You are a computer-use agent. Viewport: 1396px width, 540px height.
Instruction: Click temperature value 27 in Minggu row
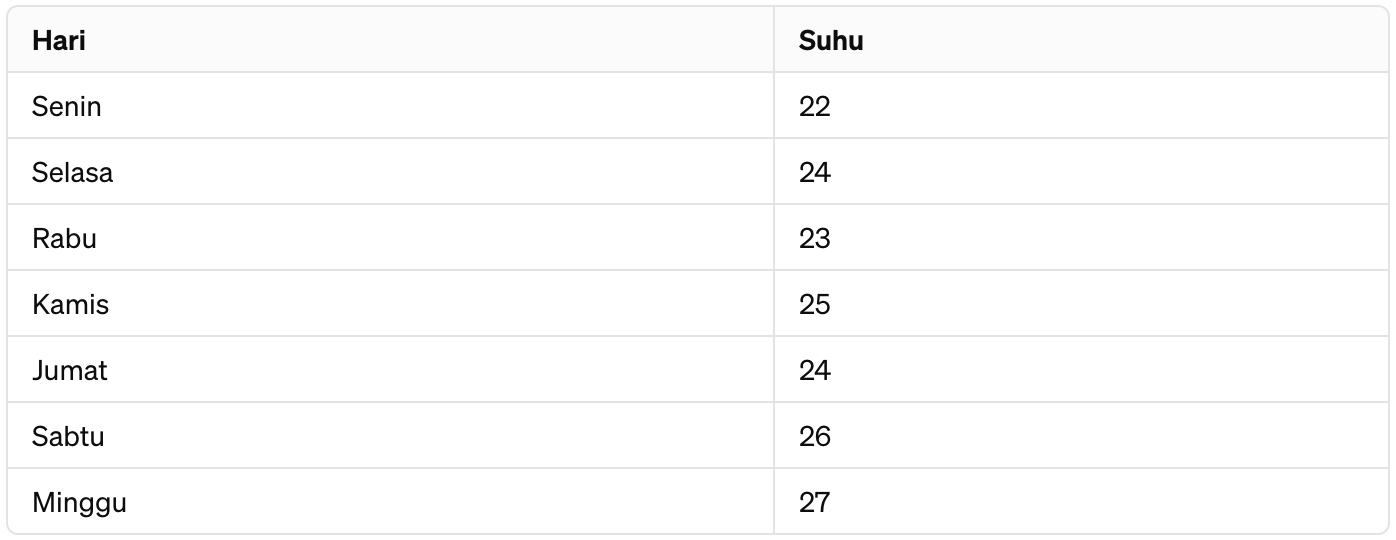(814, 502)
